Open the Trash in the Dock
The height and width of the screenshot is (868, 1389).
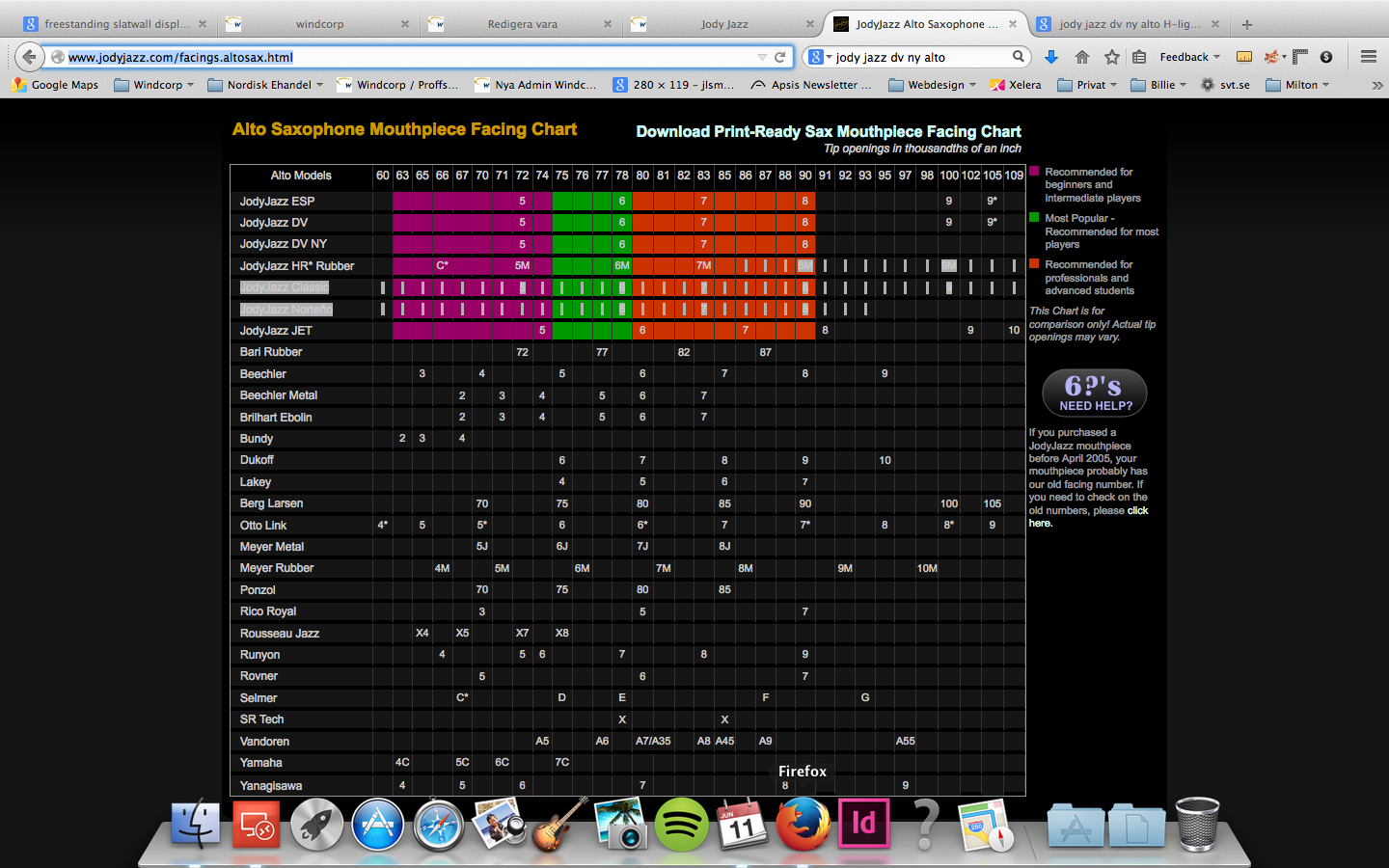pyautogui.click(x=1198, y=825)
